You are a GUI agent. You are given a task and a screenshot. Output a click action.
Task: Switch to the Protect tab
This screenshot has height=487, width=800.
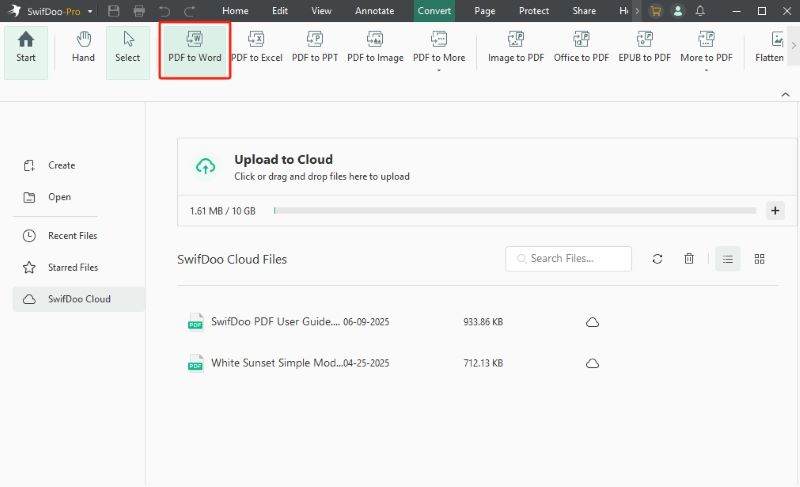[x=534, y=11]
